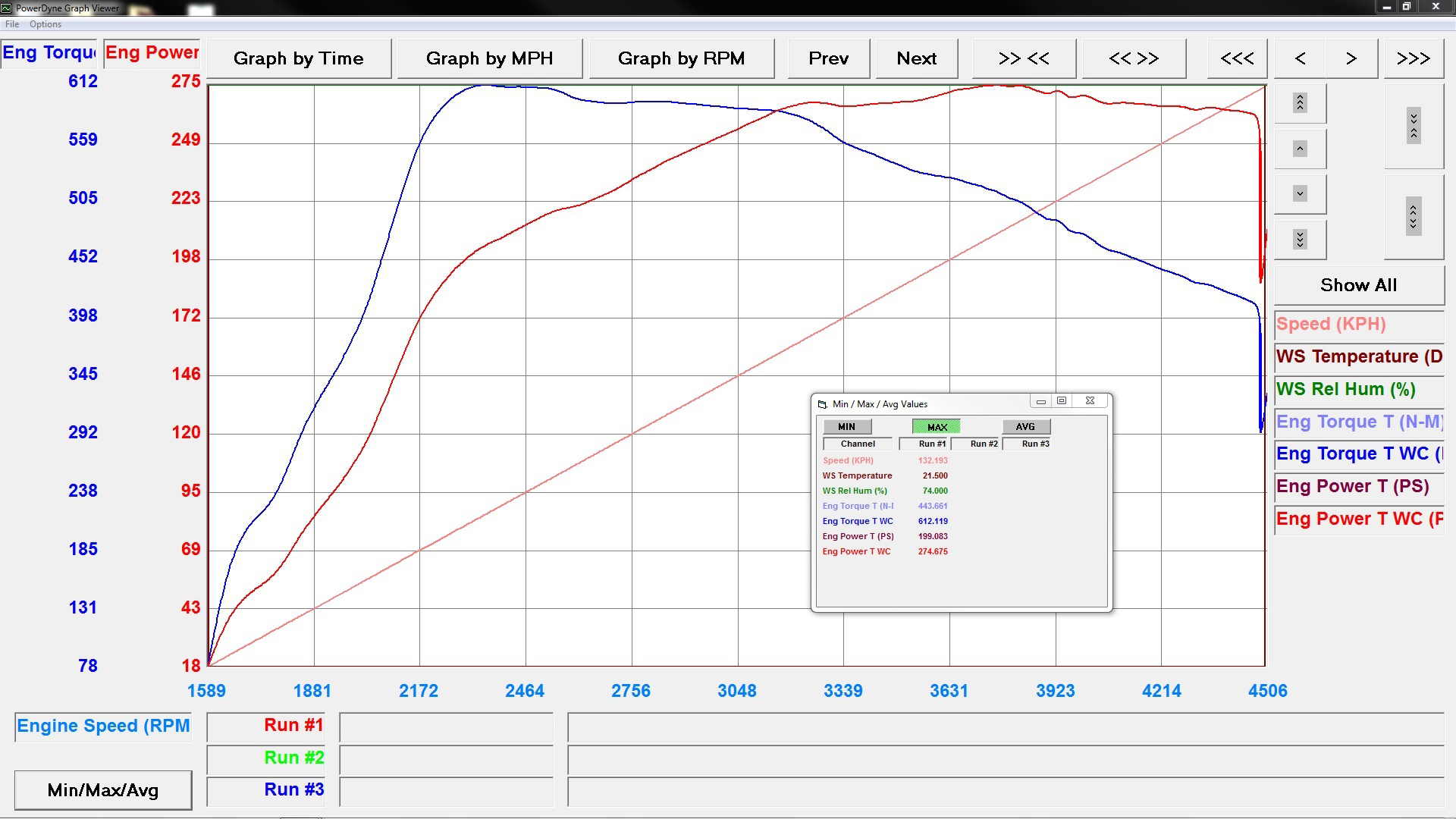This screenshot has width=1456, height=819.
Task: Click the first field beside Run #2
Action: click(447, 760)
